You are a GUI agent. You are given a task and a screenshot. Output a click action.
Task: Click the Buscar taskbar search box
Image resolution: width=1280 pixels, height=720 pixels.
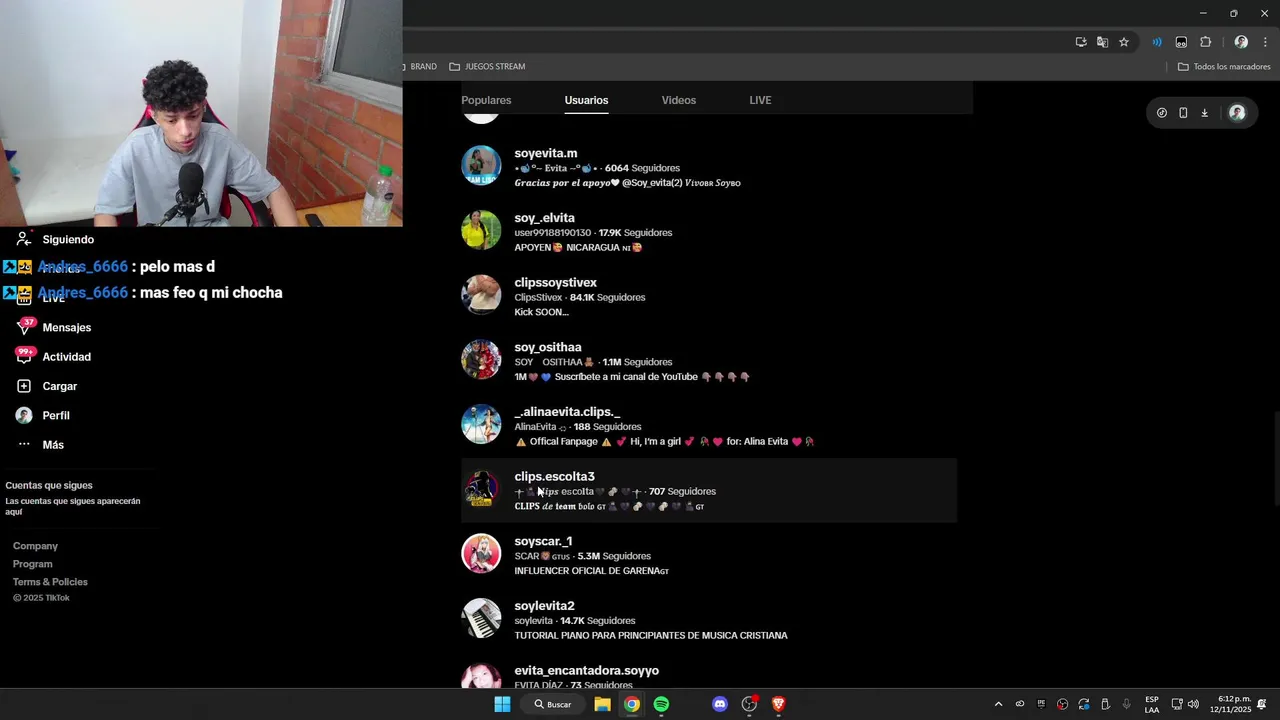click(553, 704)
